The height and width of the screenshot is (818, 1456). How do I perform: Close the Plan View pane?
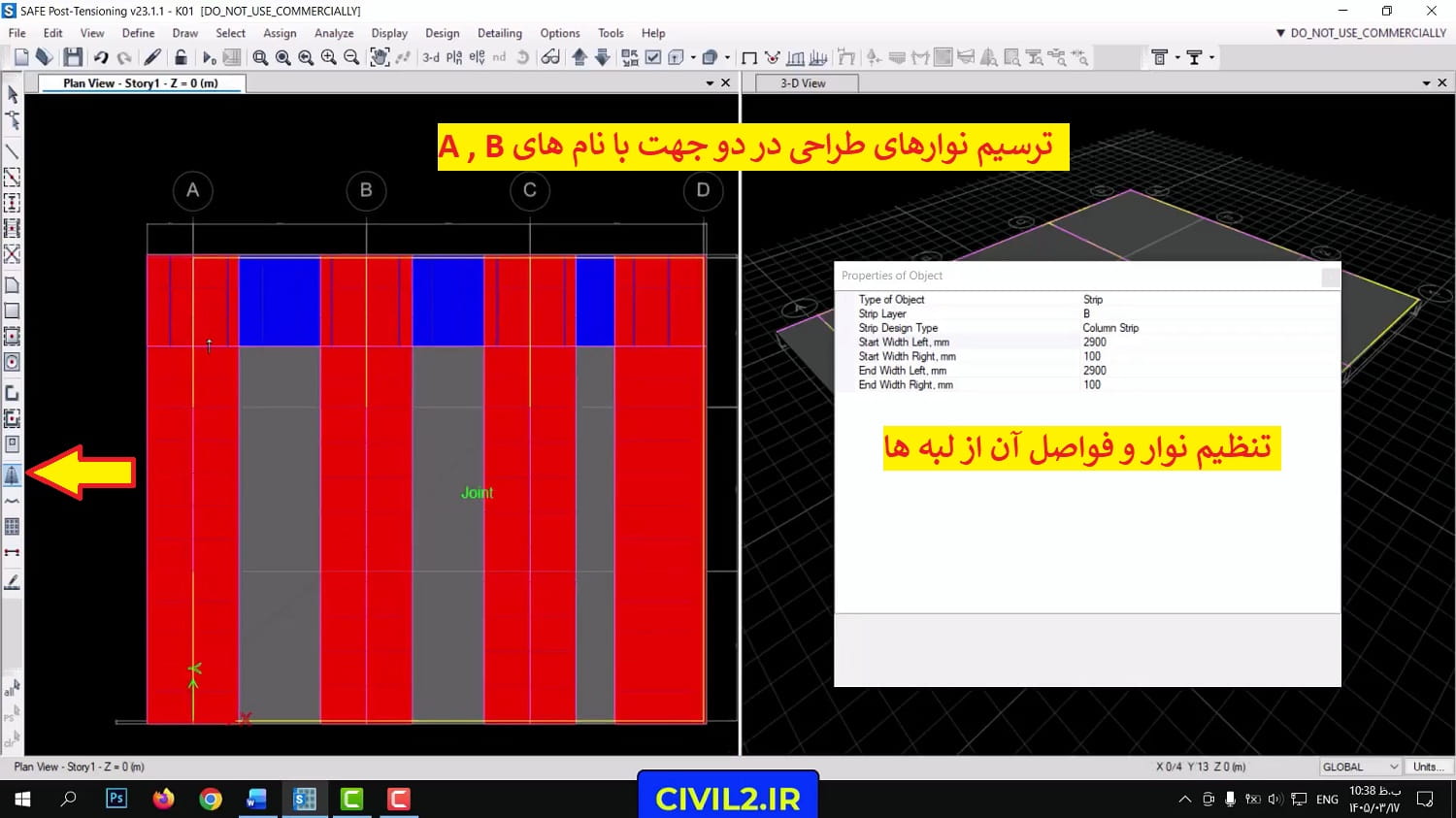(725, 83)
